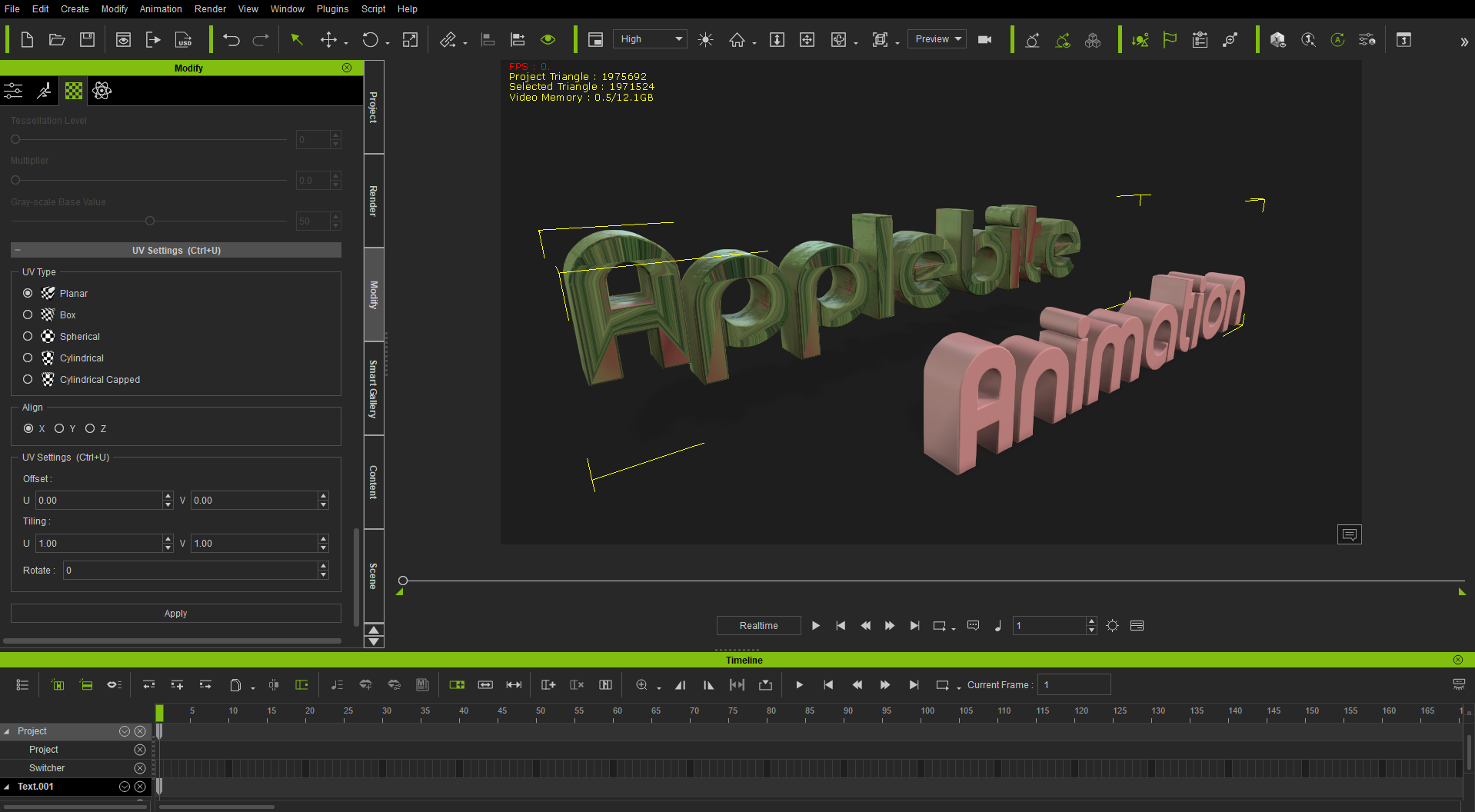This screenshot has width=1475, height=812.
Task: Open the High quality dropdown
Action: (x=650, y=39)
